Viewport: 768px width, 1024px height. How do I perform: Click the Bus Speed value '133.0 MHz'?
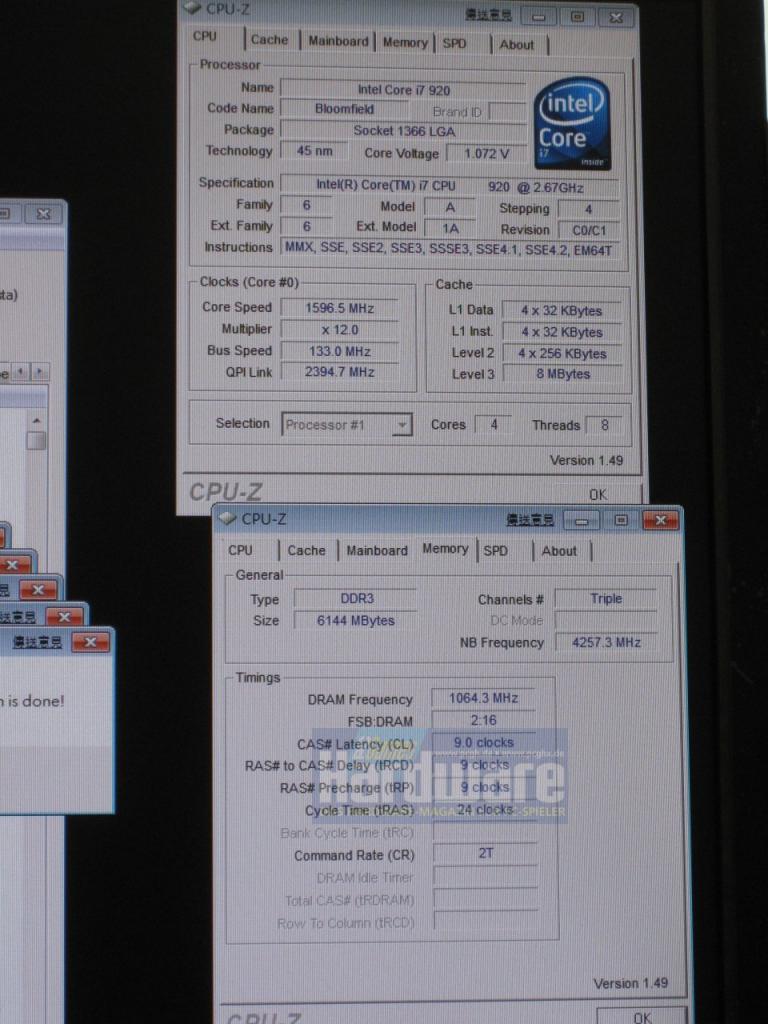click(340, 351)
